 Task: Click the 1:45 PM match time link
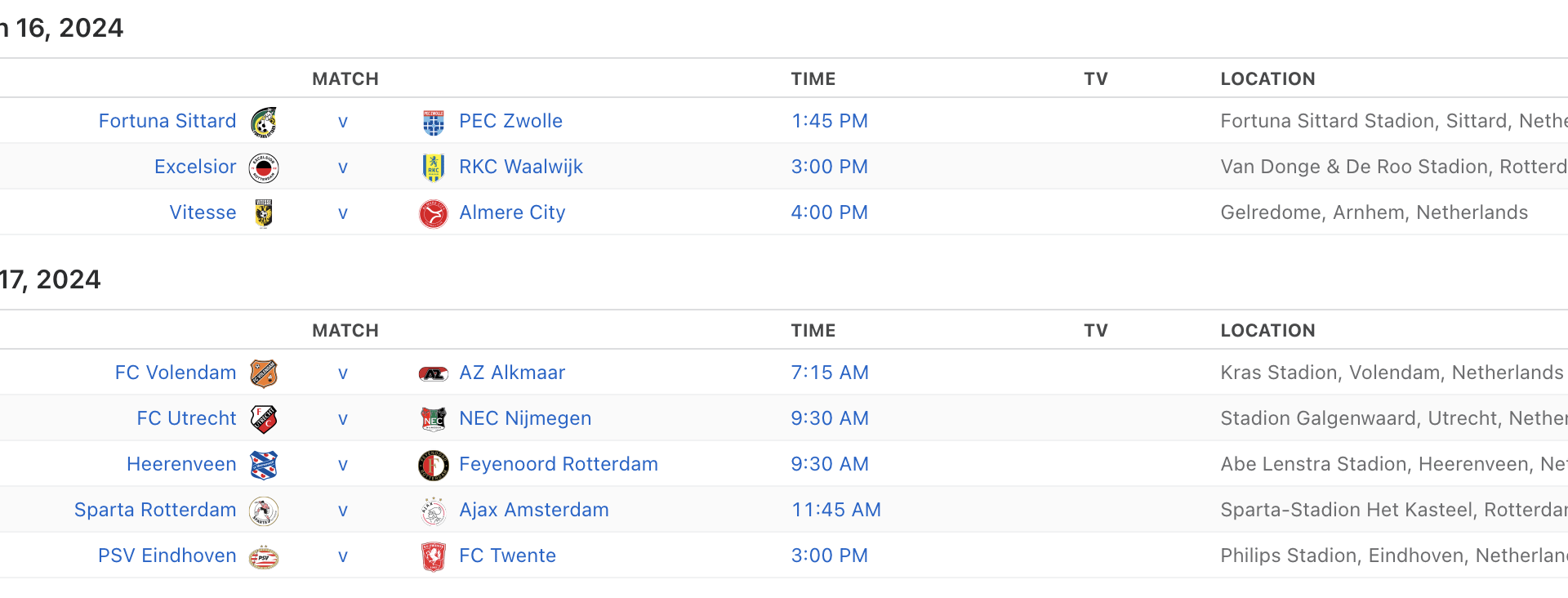tap(830, 121)
